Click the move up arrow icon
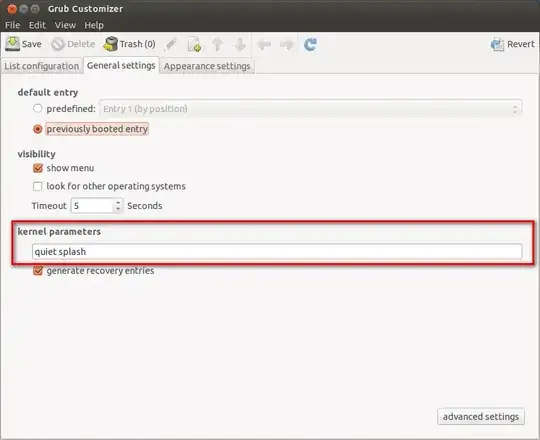This screenshot has width=540, height=440. (x=217, y=44)
